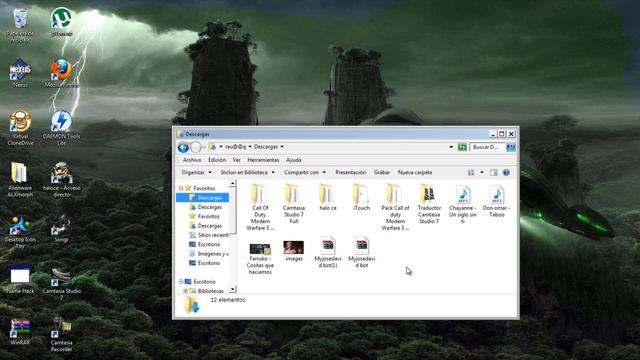Open Imágenes y v... in navigation pane
Image resolution: width=640 pixels, height=360 pixels.
pyautogui.click(x=209, y=254)
